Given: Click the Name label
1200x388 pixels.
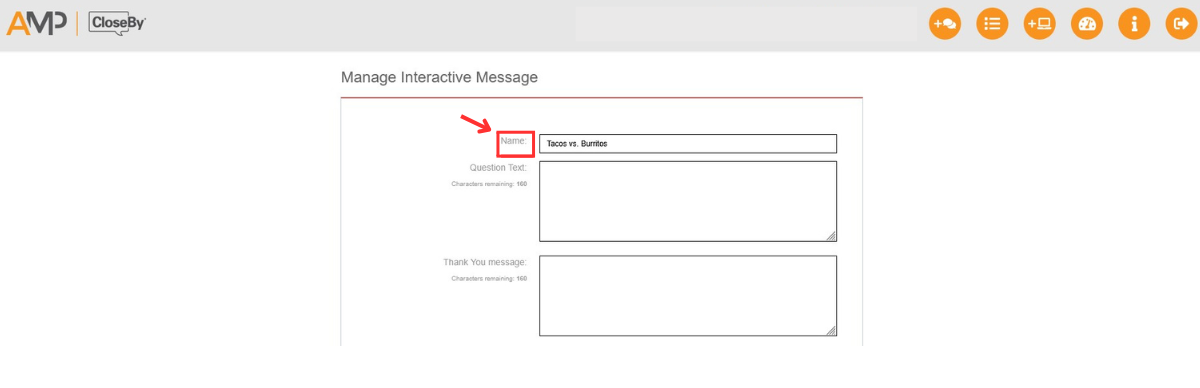Looking at the screenshot, I should tap(514, 141).
